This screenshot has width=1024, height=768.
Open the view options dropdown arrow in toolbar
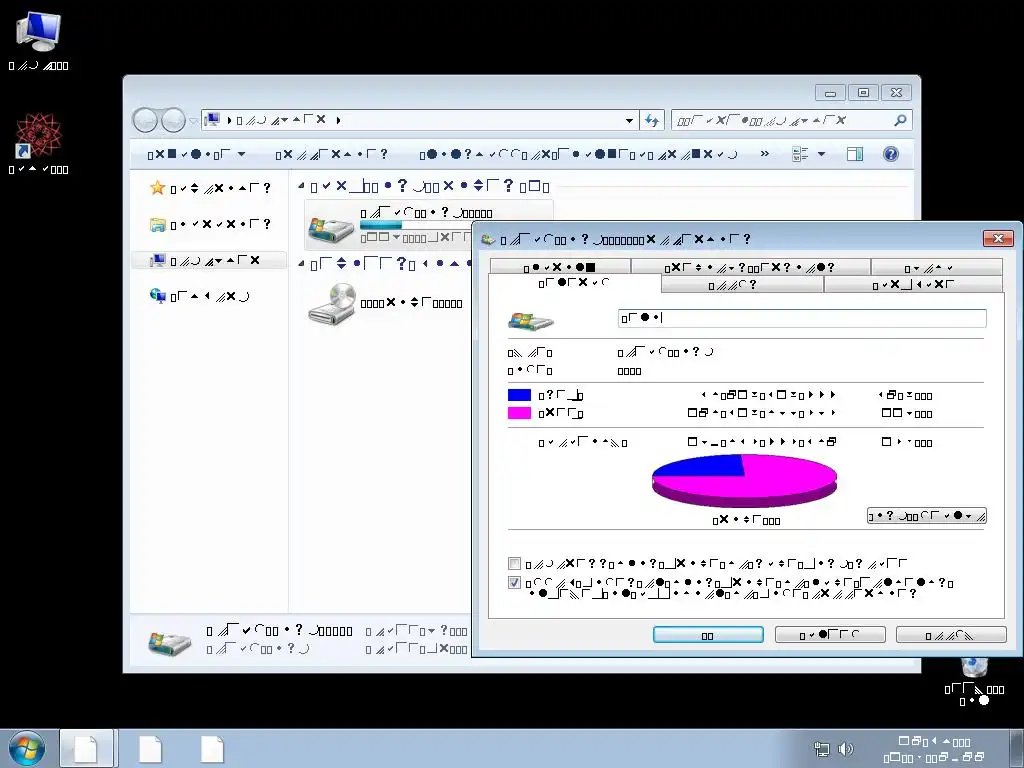coord(822,154)
